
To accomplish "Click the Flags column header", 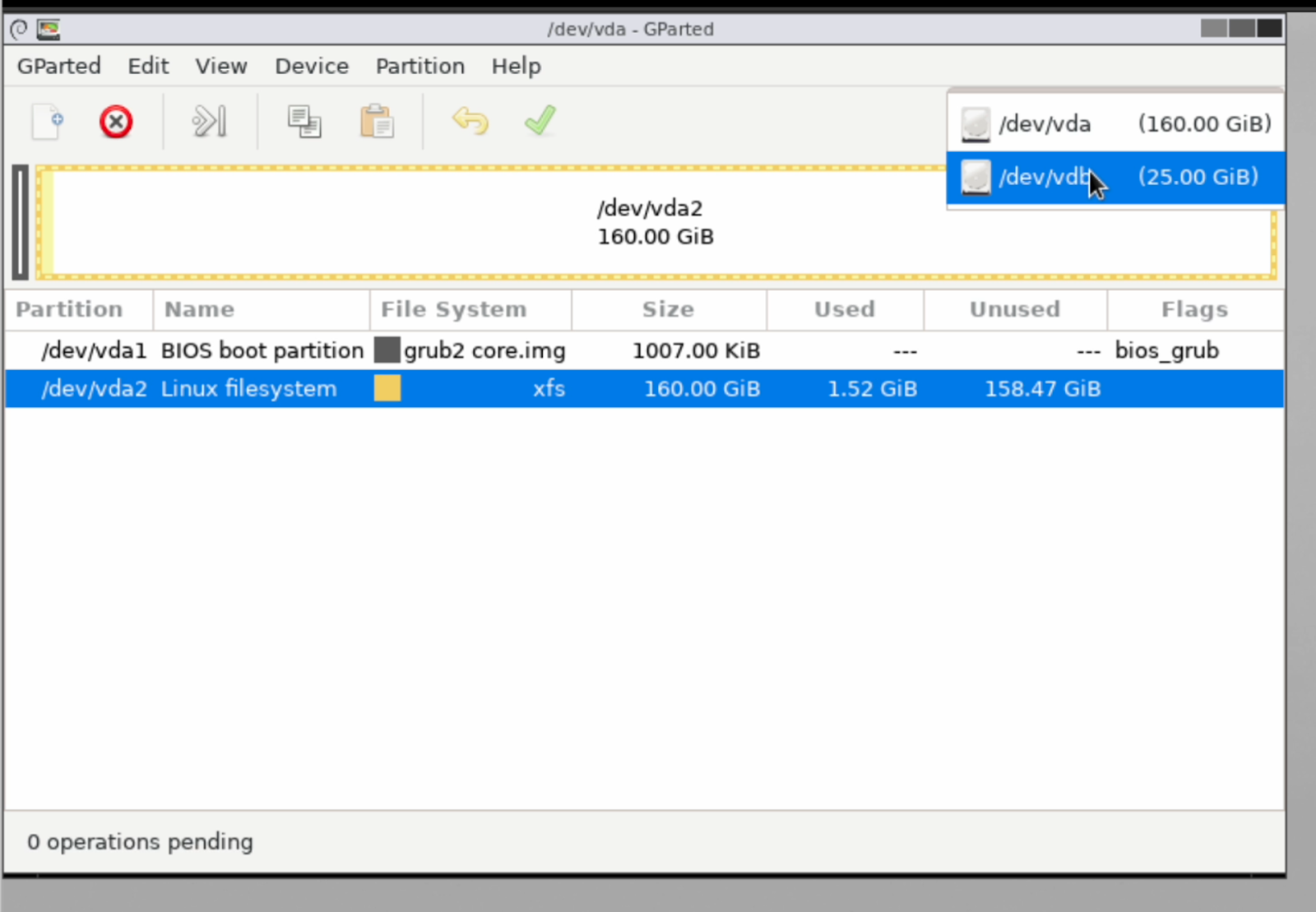I will 1195,309.
